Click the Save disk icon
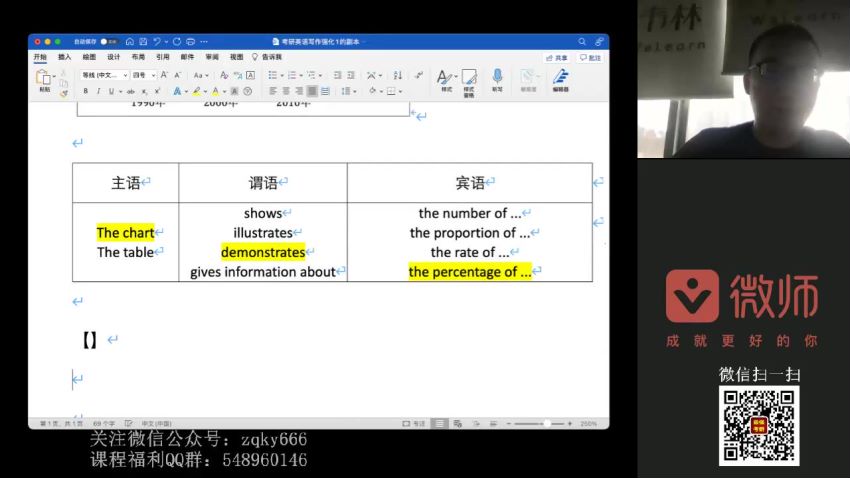Screen dimensions: 850x478 click(143, 42)
